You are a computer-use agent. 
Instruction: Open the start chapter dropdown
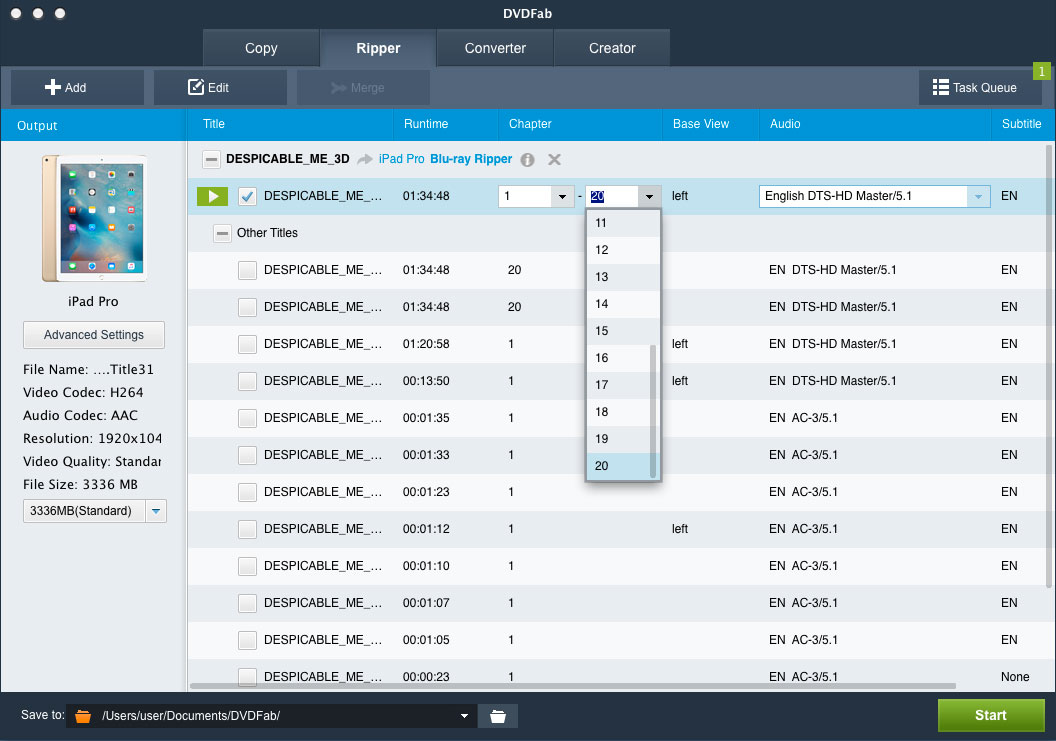coord(562,197)
